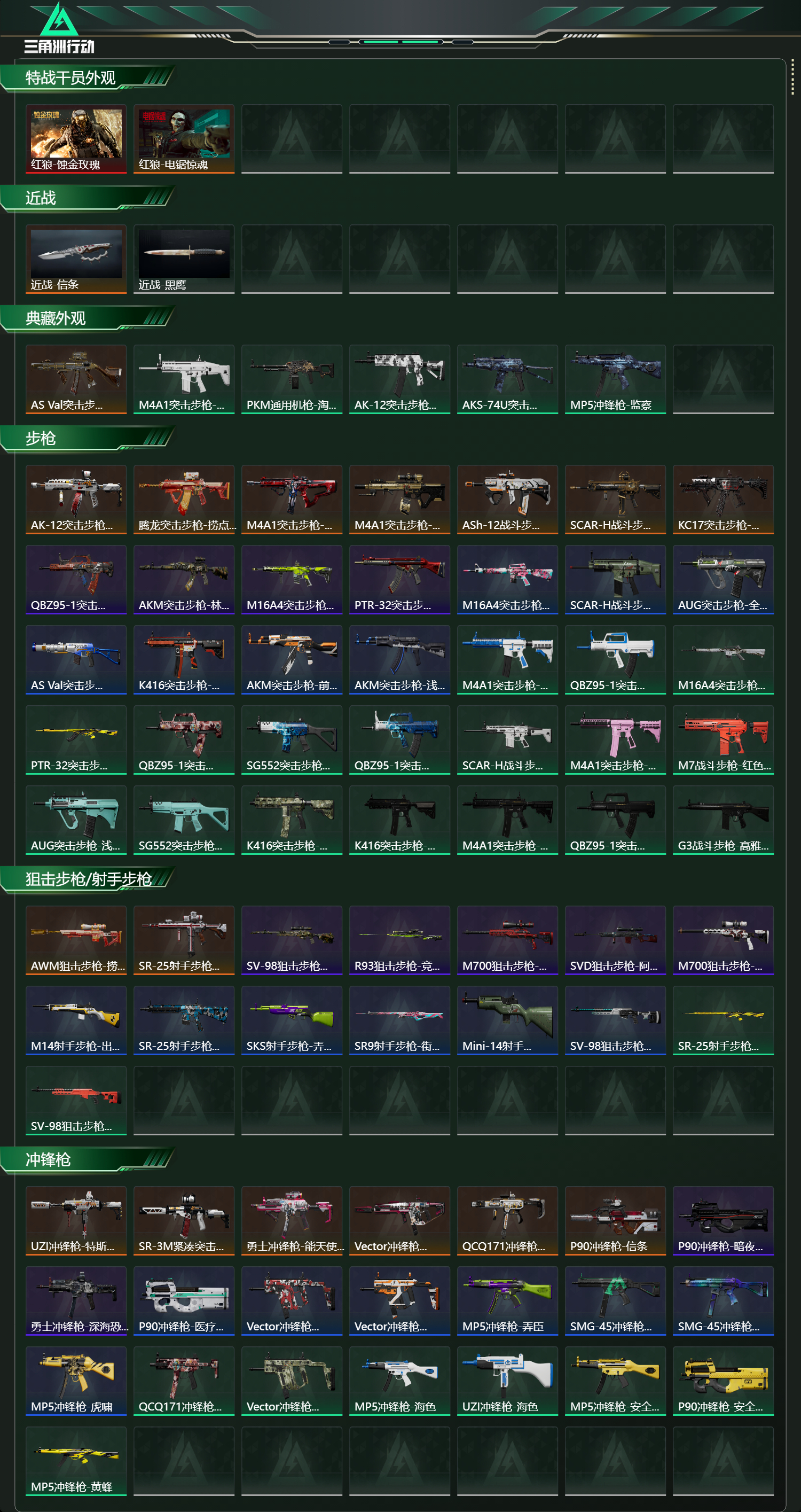The height and width of the screenshot is (1512, 801).
Task: Select the G3战斗步枪-高雅 skin
Action: point(723,820)
